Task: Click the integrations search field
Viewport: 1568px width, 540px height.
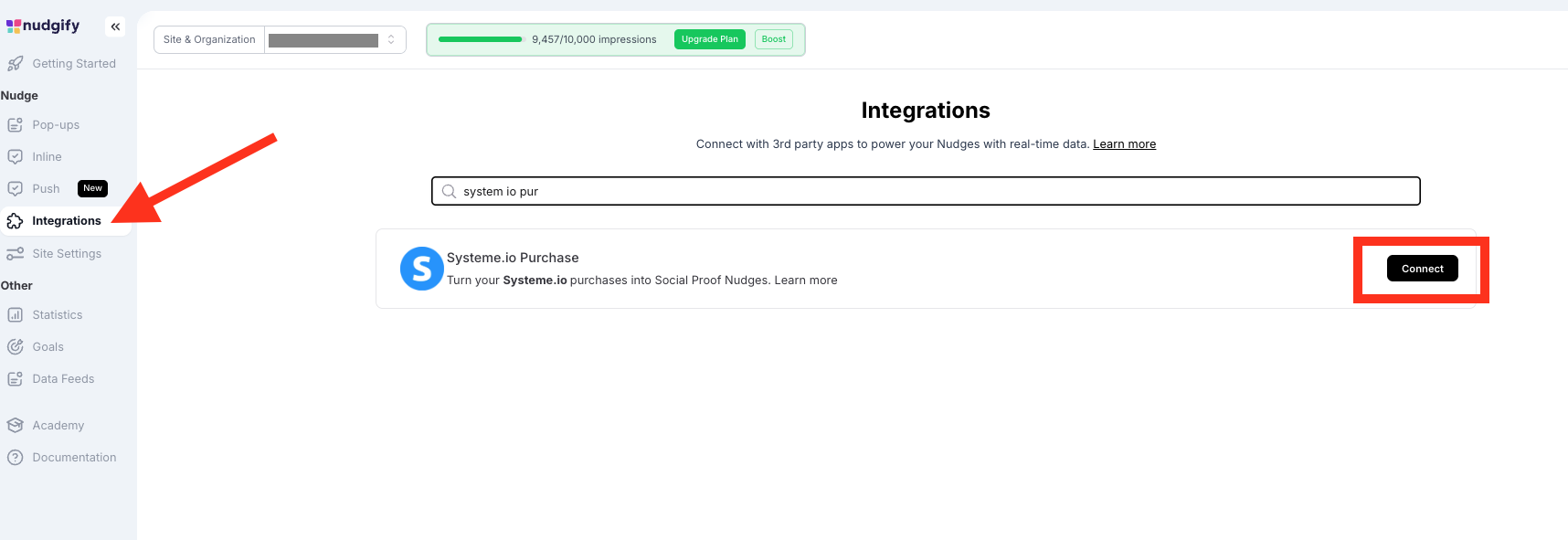Action: click(926, 192)
